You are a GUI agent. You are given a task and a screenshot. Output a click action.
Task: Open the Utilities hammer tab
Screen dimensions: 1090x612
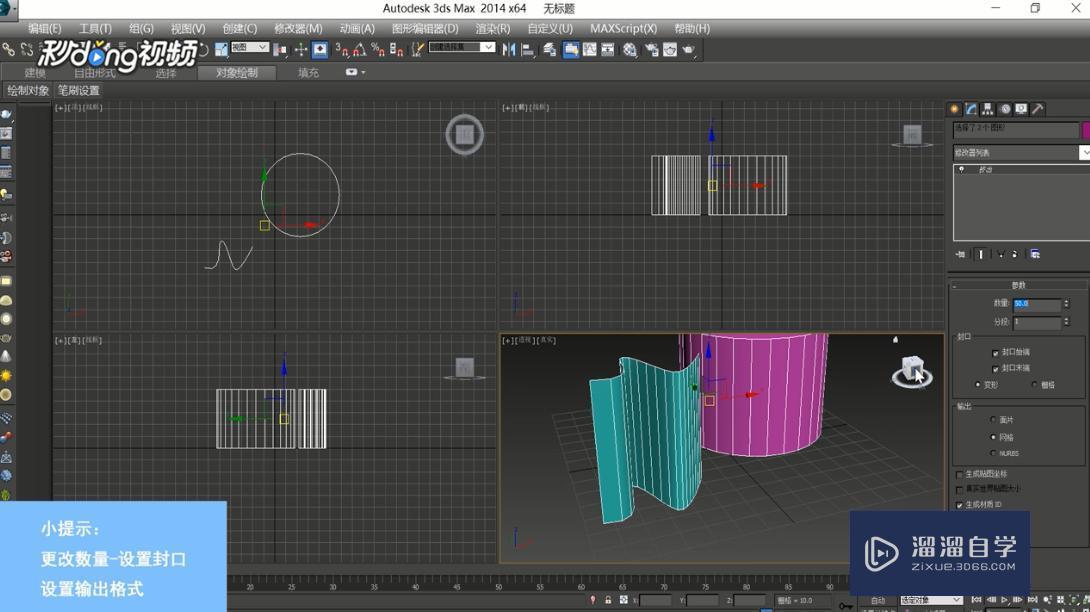pyautogui.click(x=1038, y=109)
